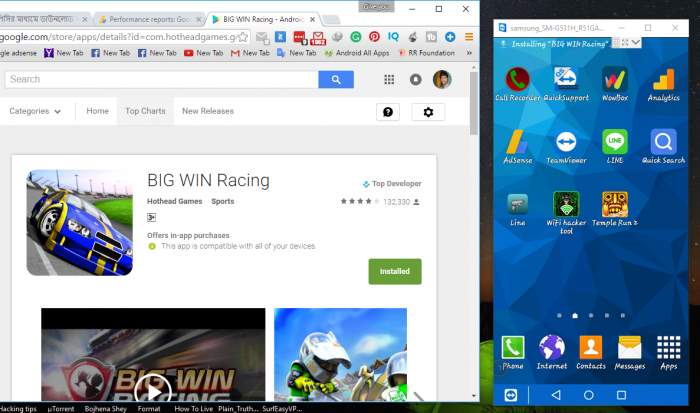
Task: Close the Performance reports tab
Action: pyautogui.click(x=199, y=19)
